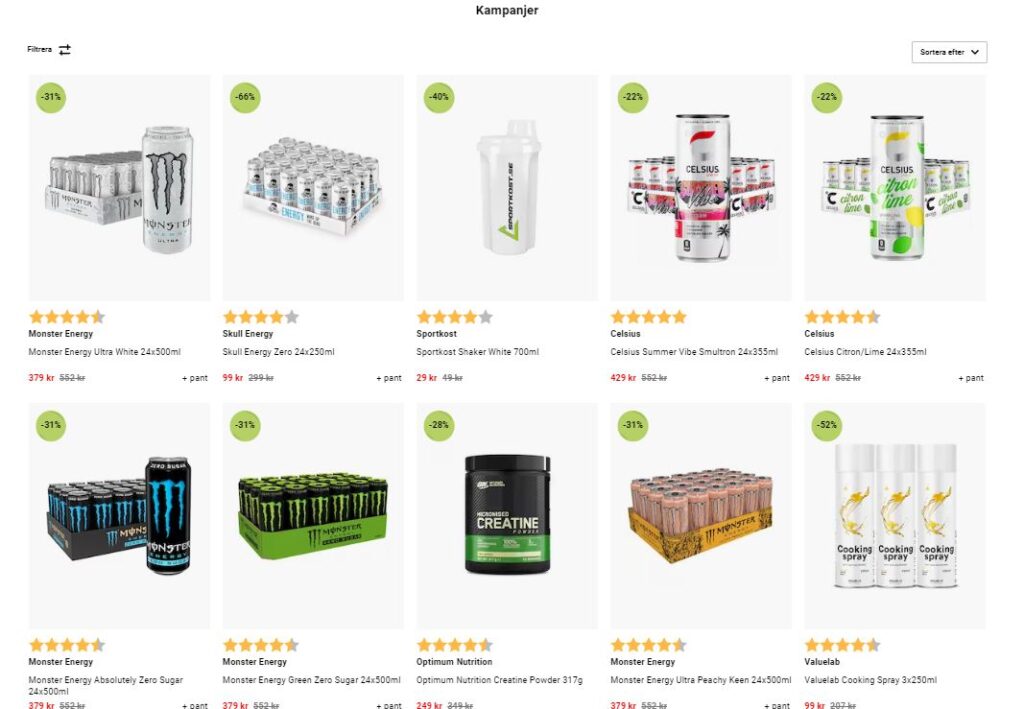Select the Sportkost Shaker White bottle image
Image resolution: width=1024 pixels, height=709 pixels.
[507, 188]
